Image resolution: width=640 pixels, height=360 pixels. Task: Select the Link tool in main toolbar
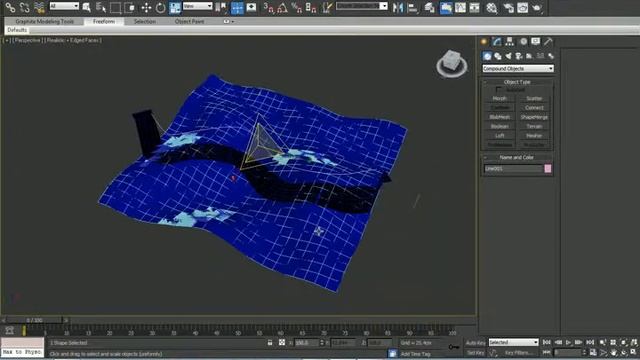10,7
